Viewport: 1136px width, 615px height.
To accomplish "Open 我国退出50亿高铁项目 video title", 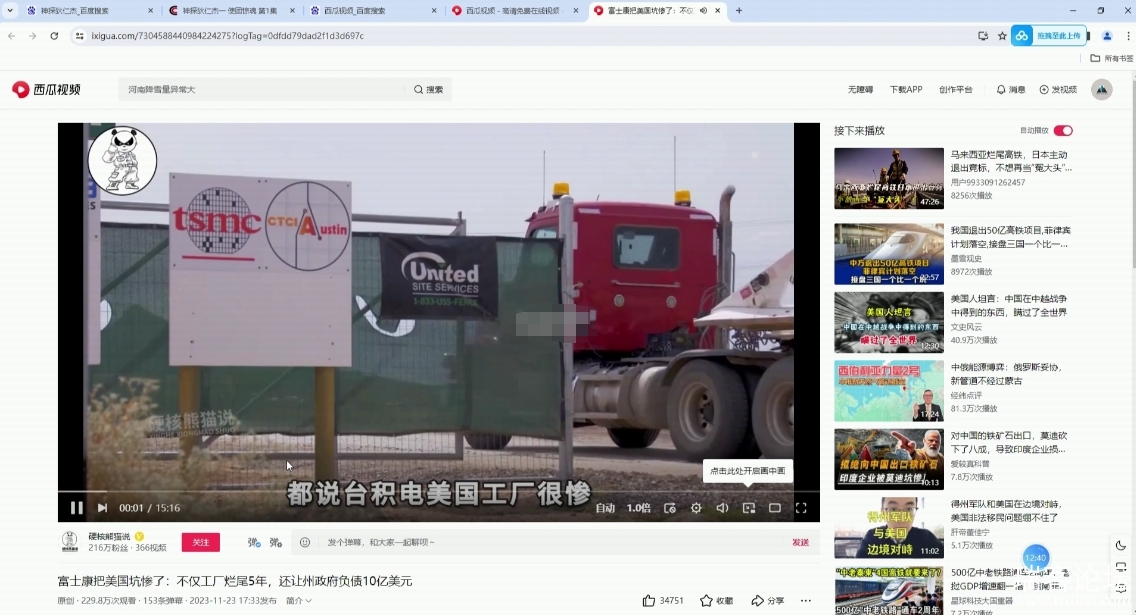I will point(1011,237).
